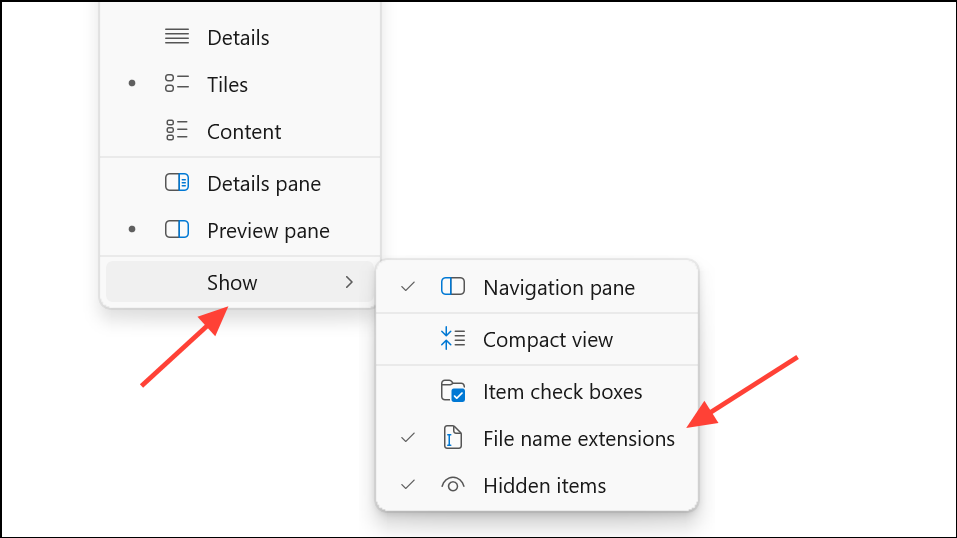Click the File name extensions icon
This screenshot has height=538, width=957.
pyautogui.click(x=453, y=439)
